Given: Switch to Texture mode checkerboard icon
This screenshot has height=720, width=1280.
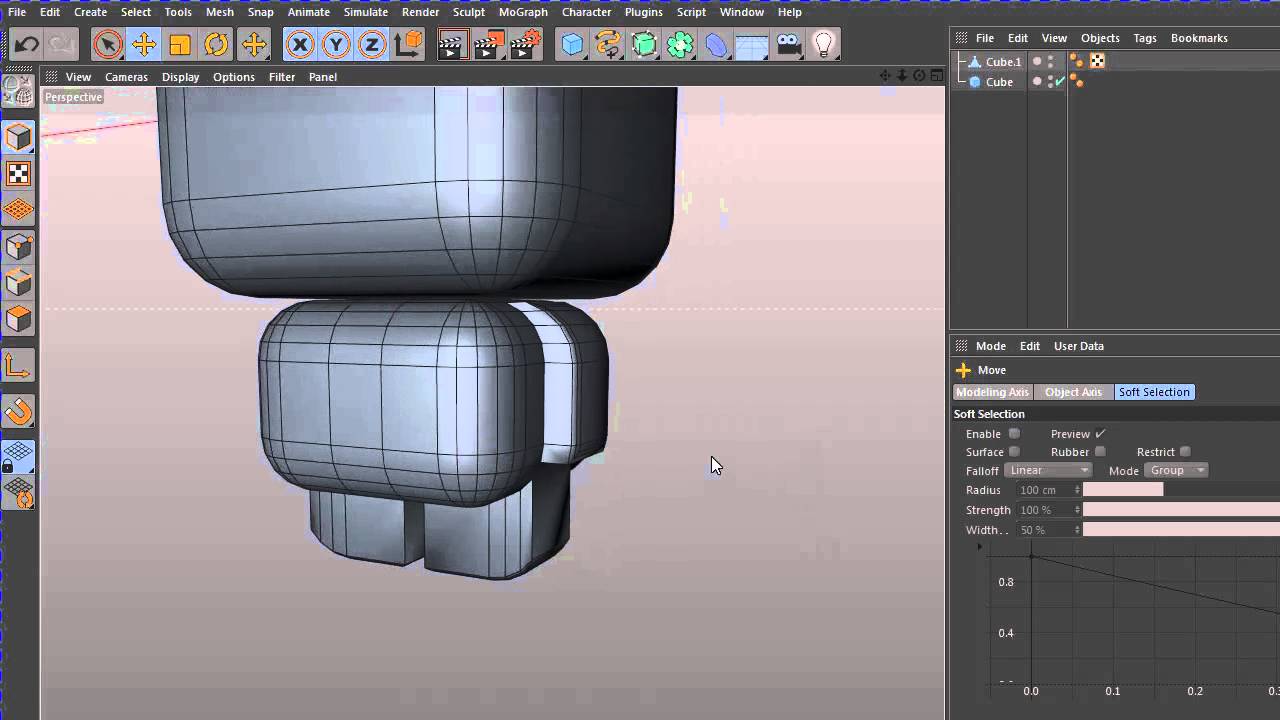Looking at the screenshot, I should click(x=19, y=174).
